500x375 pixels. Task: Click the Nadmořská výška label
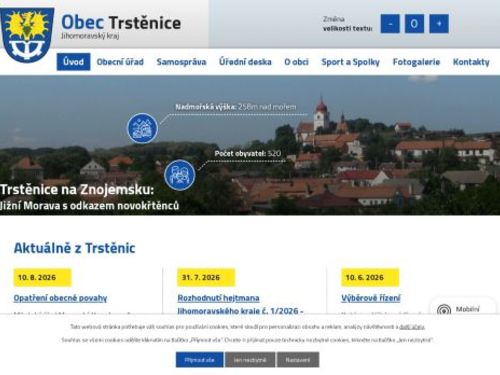click(x=206, y=107)
